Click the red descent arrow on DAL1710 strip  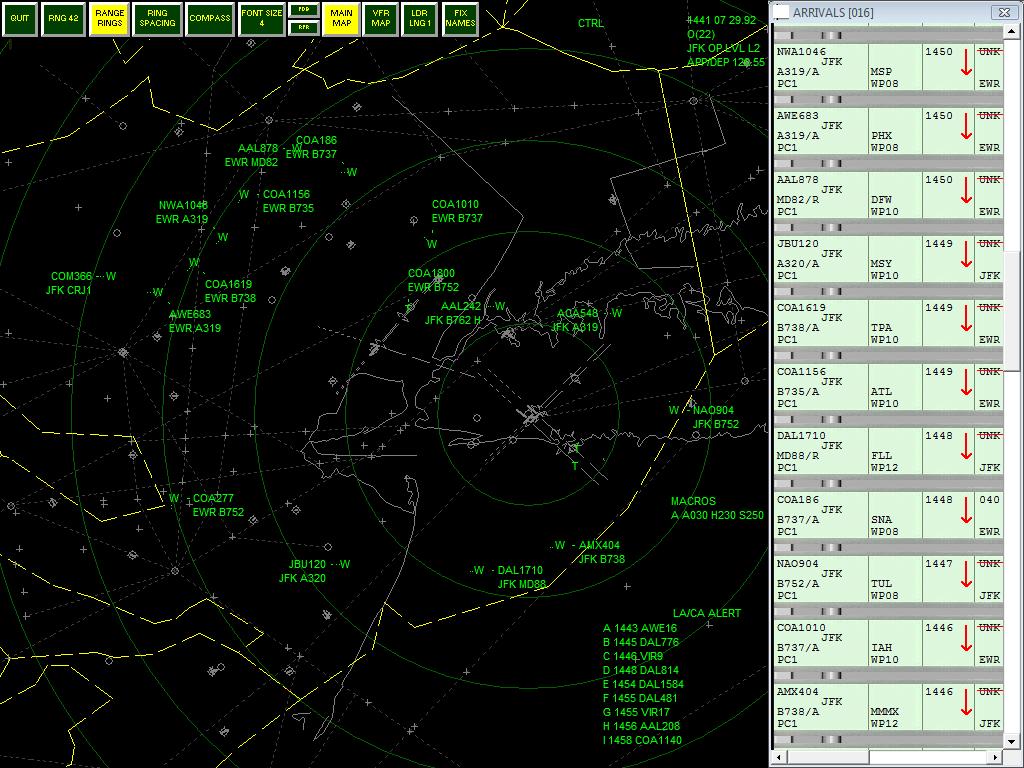coord(966,447)
